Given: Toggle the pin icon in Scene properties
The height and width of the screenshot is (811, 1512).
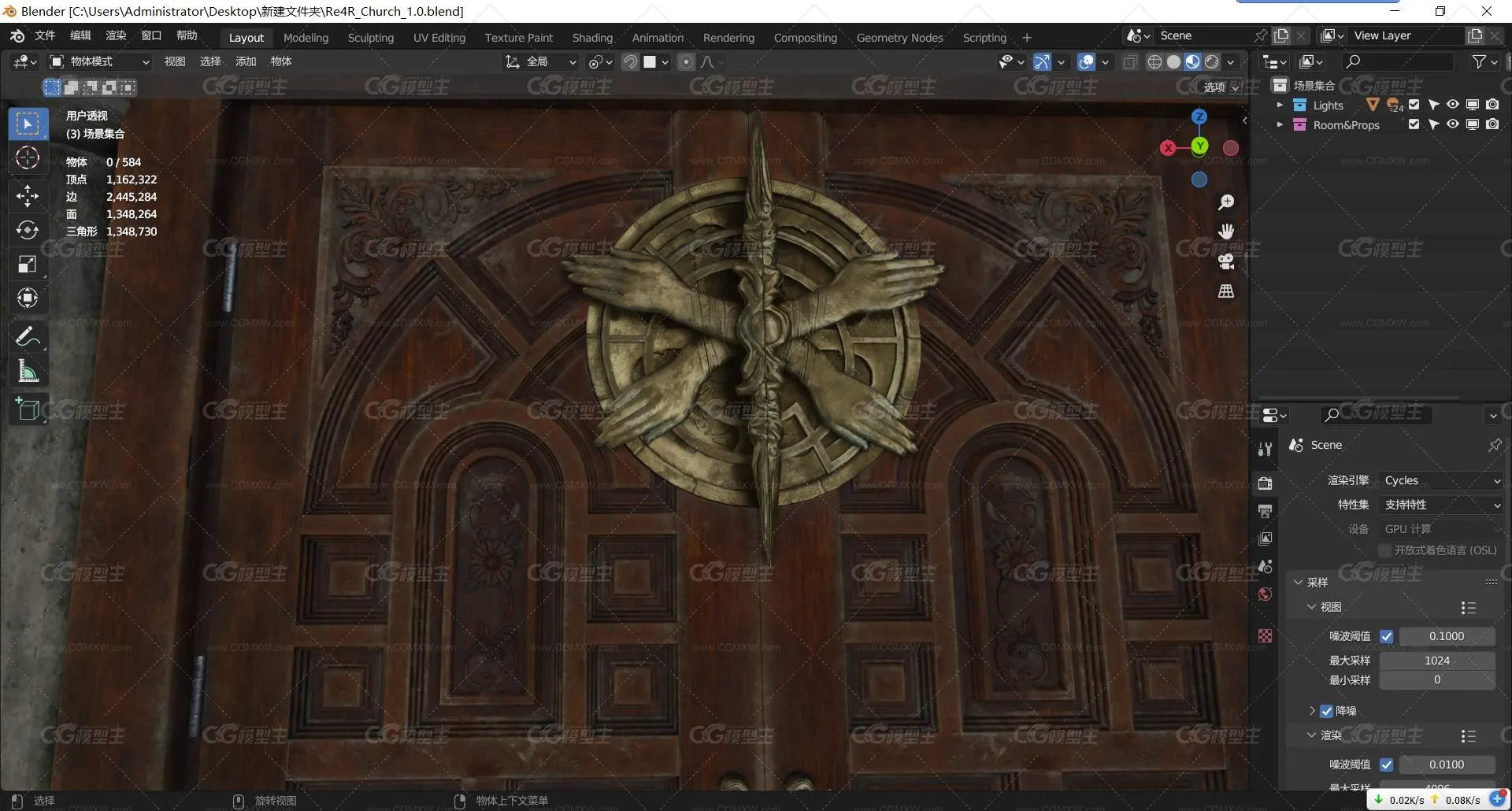Looking at the screenshot, I should (x=1494, y=445).
